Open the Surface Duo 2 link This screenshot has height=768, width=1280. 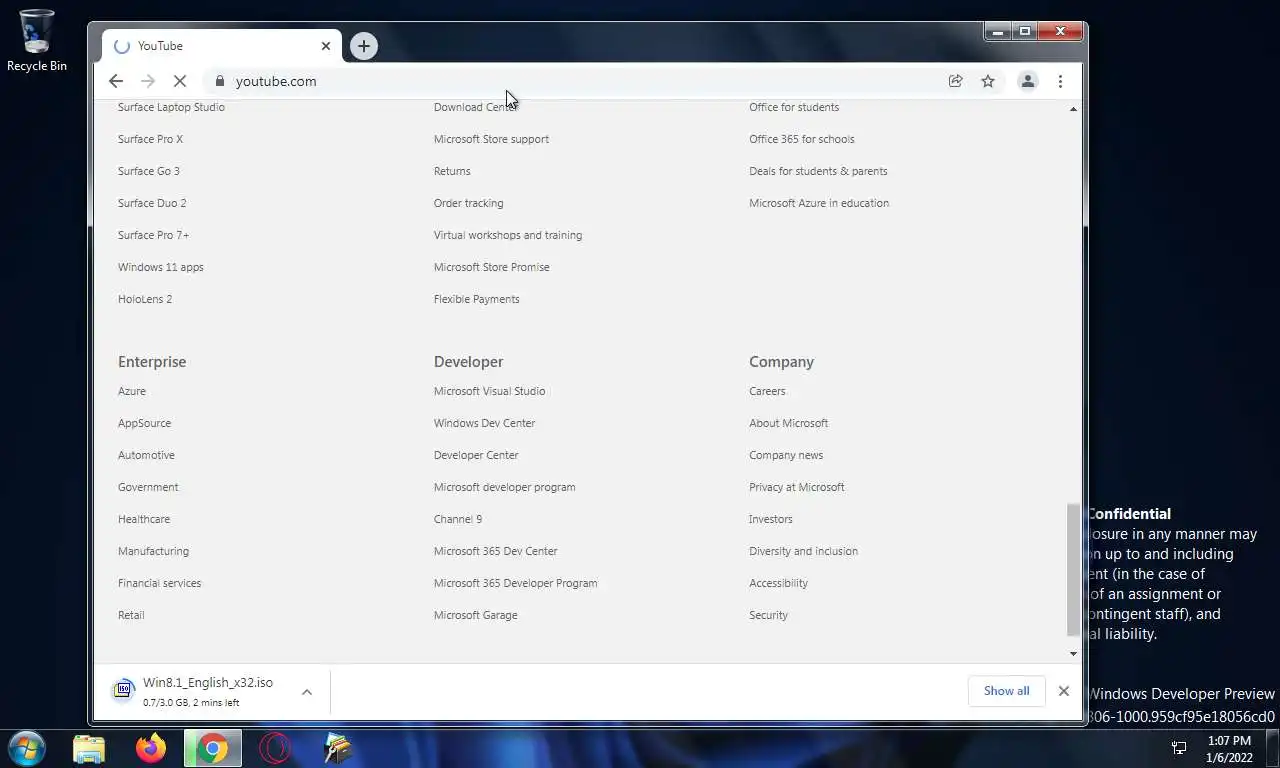[x=152, y=203]
